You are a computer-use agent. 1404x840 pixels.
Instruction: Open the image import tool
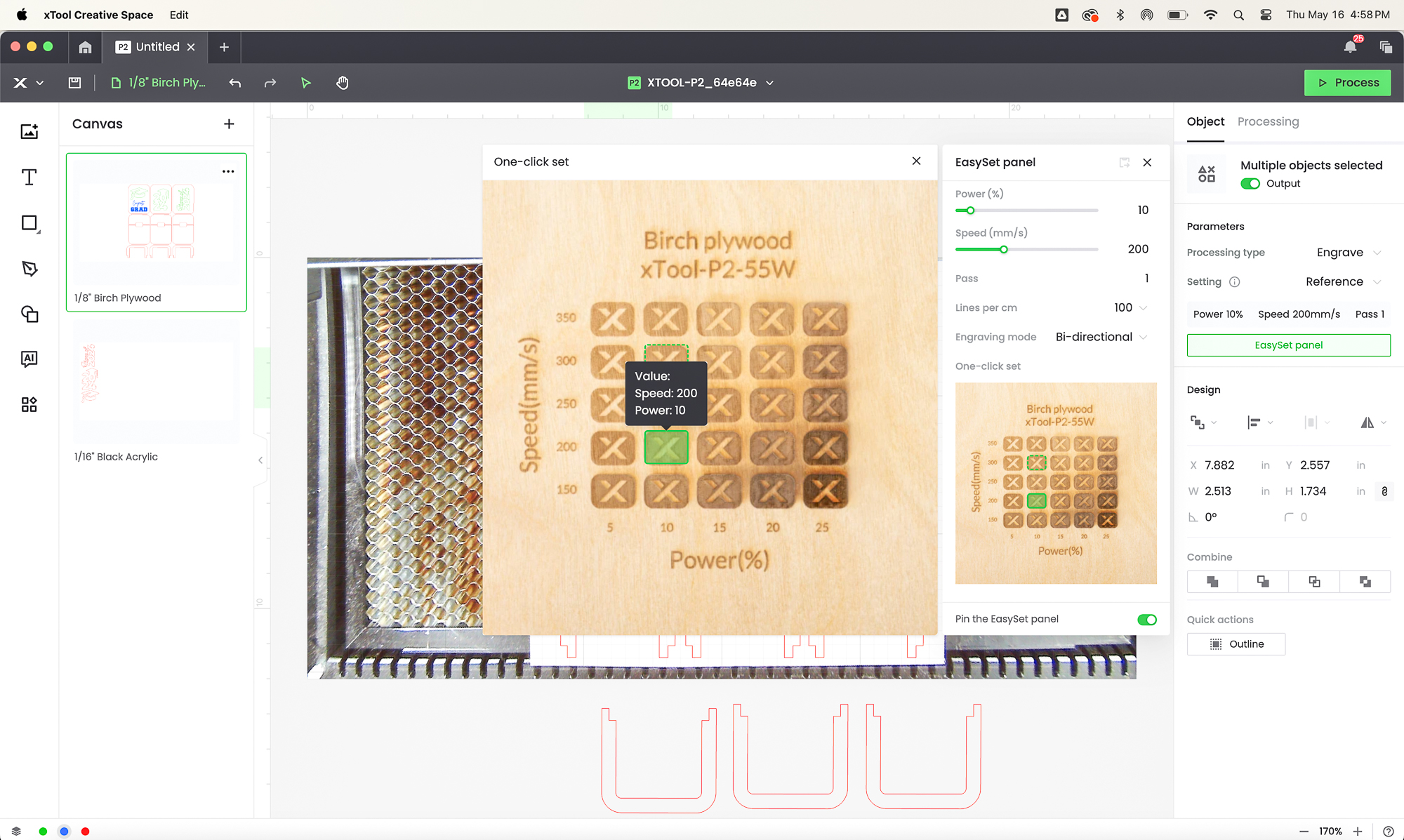29,131
